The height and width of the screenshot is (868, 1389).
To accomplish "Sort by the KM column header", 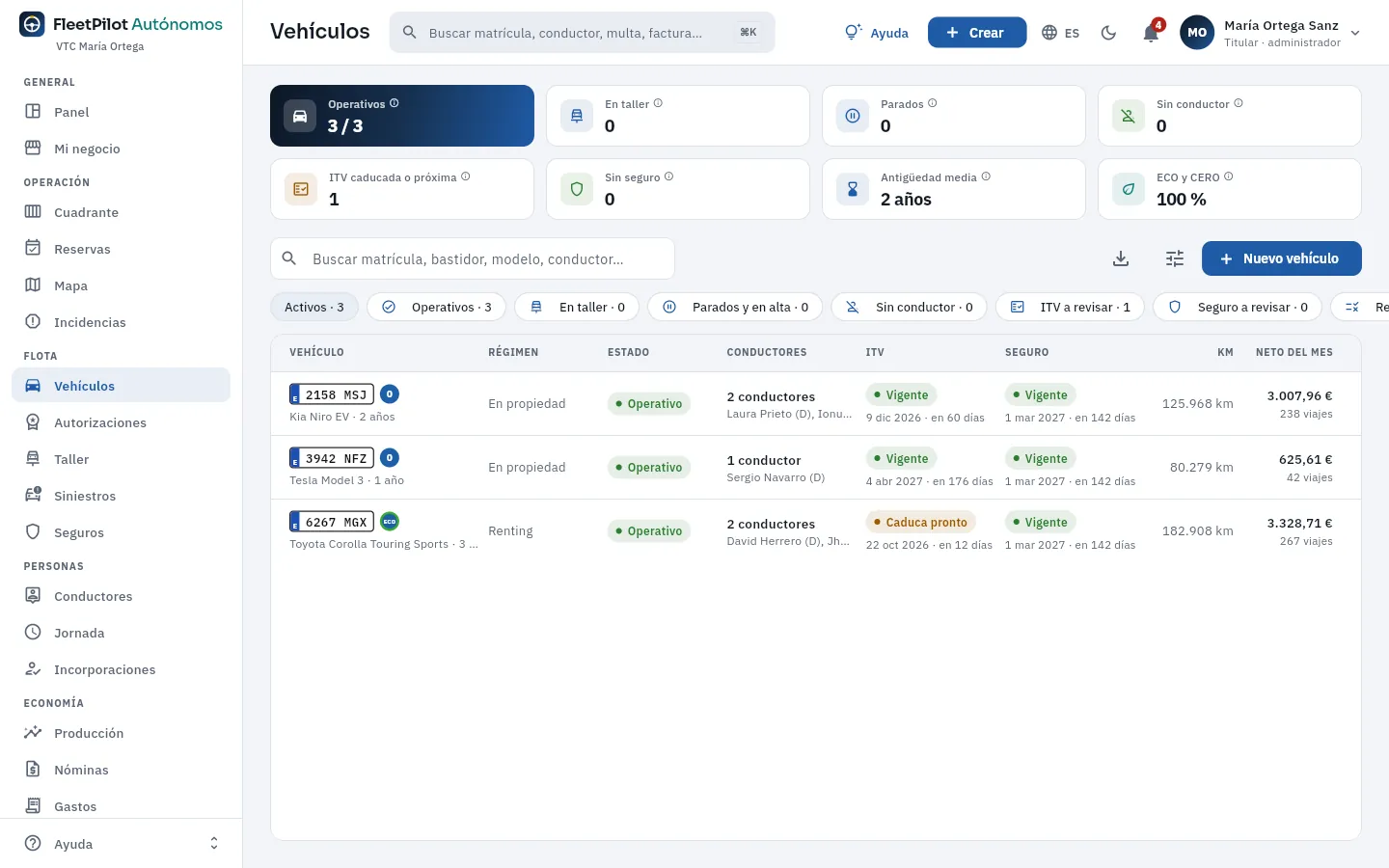I will click(1225, 352).
